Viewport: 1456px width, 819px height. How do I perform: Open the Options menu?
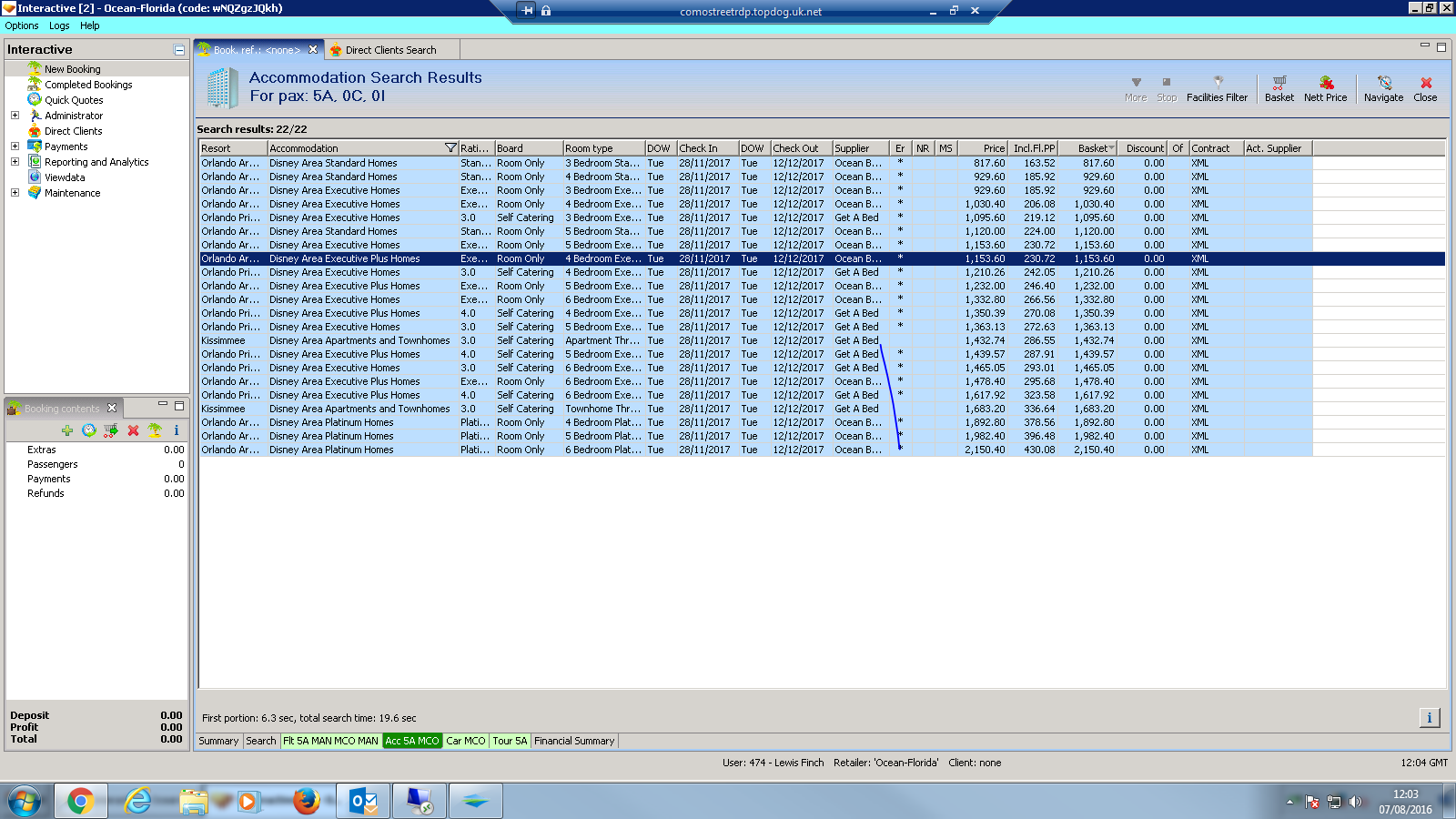22,25
